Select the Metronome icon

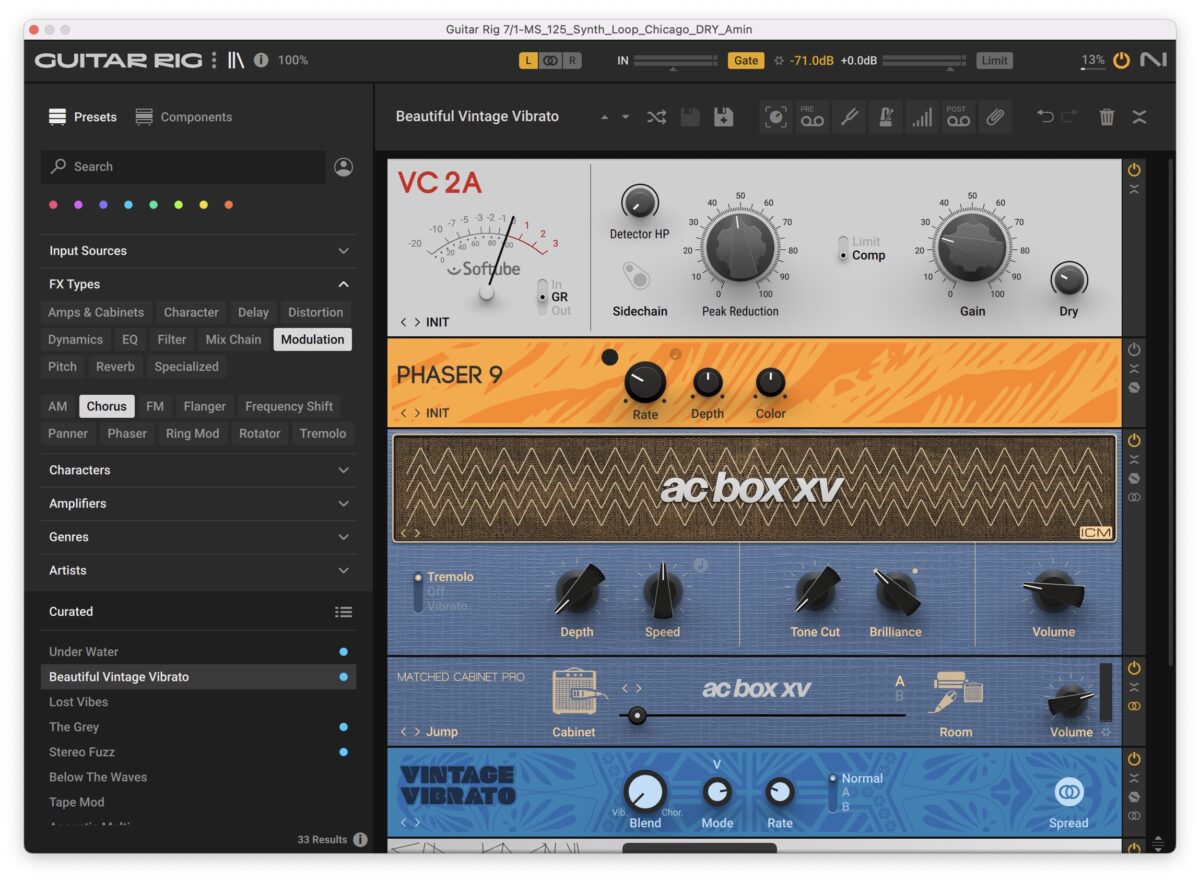pyautogui.click(x=888, y=117)
